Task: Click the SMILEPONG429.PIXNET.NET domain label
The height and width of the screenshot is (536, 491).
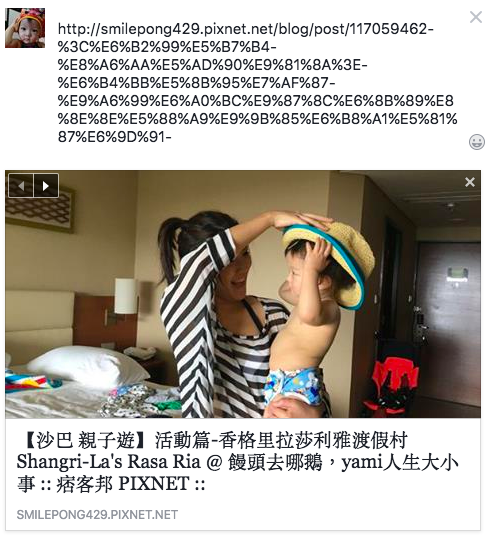Action: 97,515
